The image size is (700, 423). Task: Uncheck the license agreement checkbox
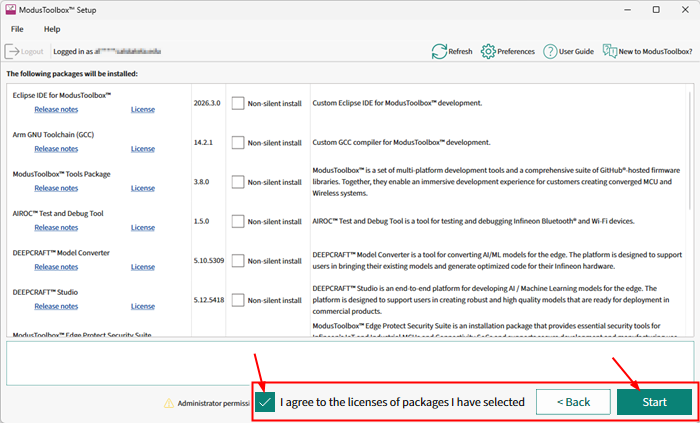coord(265,402)
